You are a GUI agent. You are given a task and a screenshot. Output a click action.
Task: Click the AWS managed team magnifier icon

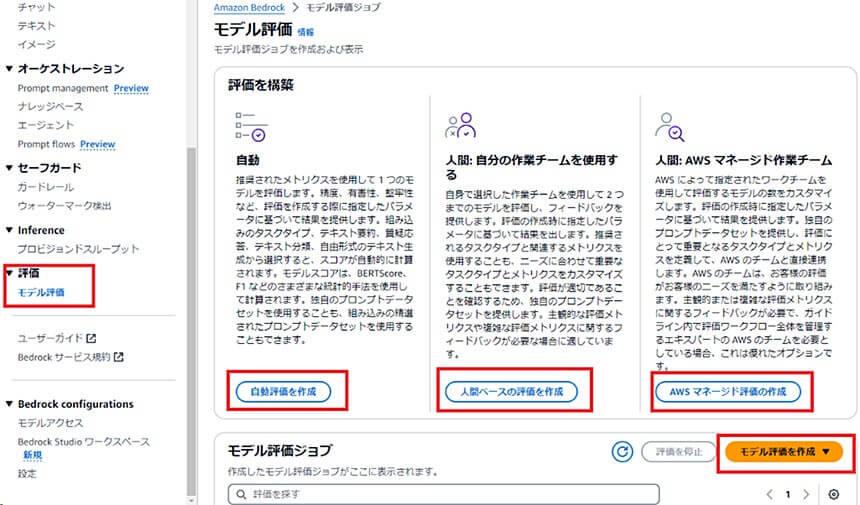point(670,127)
